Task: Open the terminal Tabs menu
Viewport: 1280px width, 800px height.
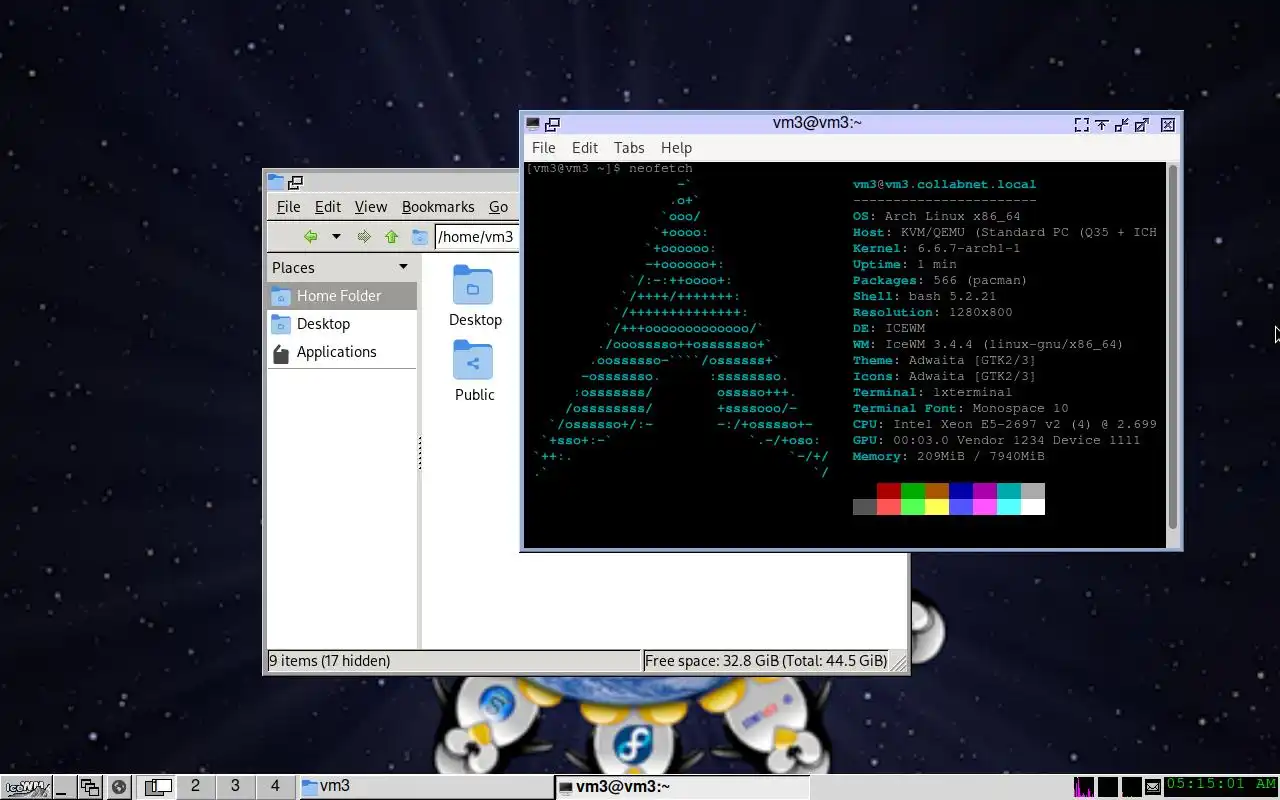Action: pos(629,147)
